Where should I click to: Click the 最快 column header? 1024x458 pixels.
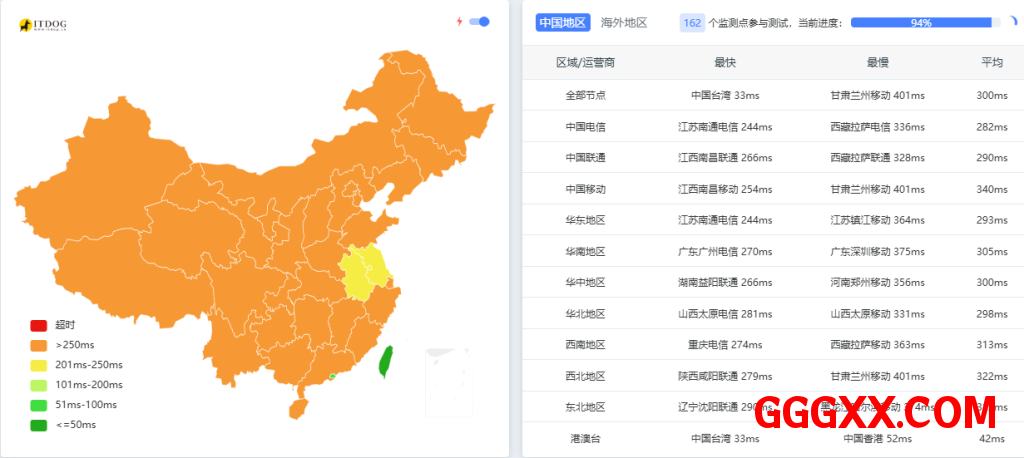click(725, 63)
